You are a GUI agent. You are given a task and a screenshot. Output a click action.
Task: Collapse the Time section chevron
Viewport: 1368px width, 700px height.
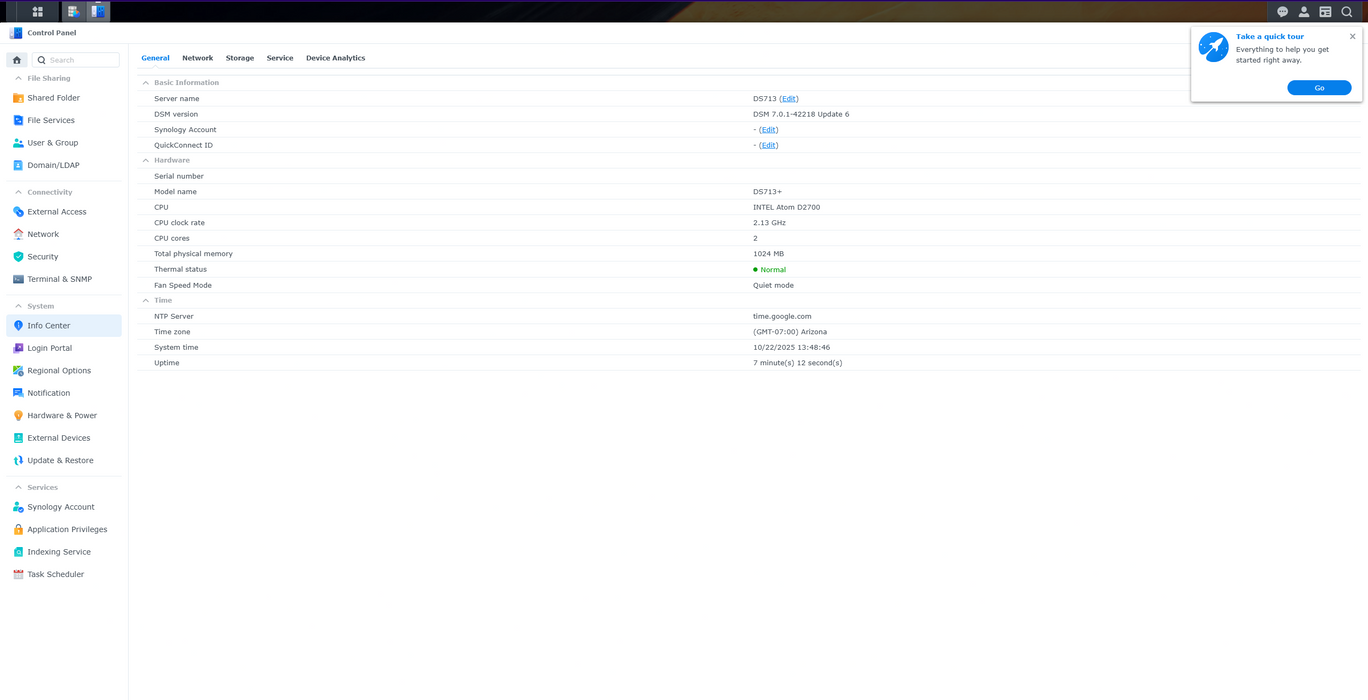(x=145, y=300)
